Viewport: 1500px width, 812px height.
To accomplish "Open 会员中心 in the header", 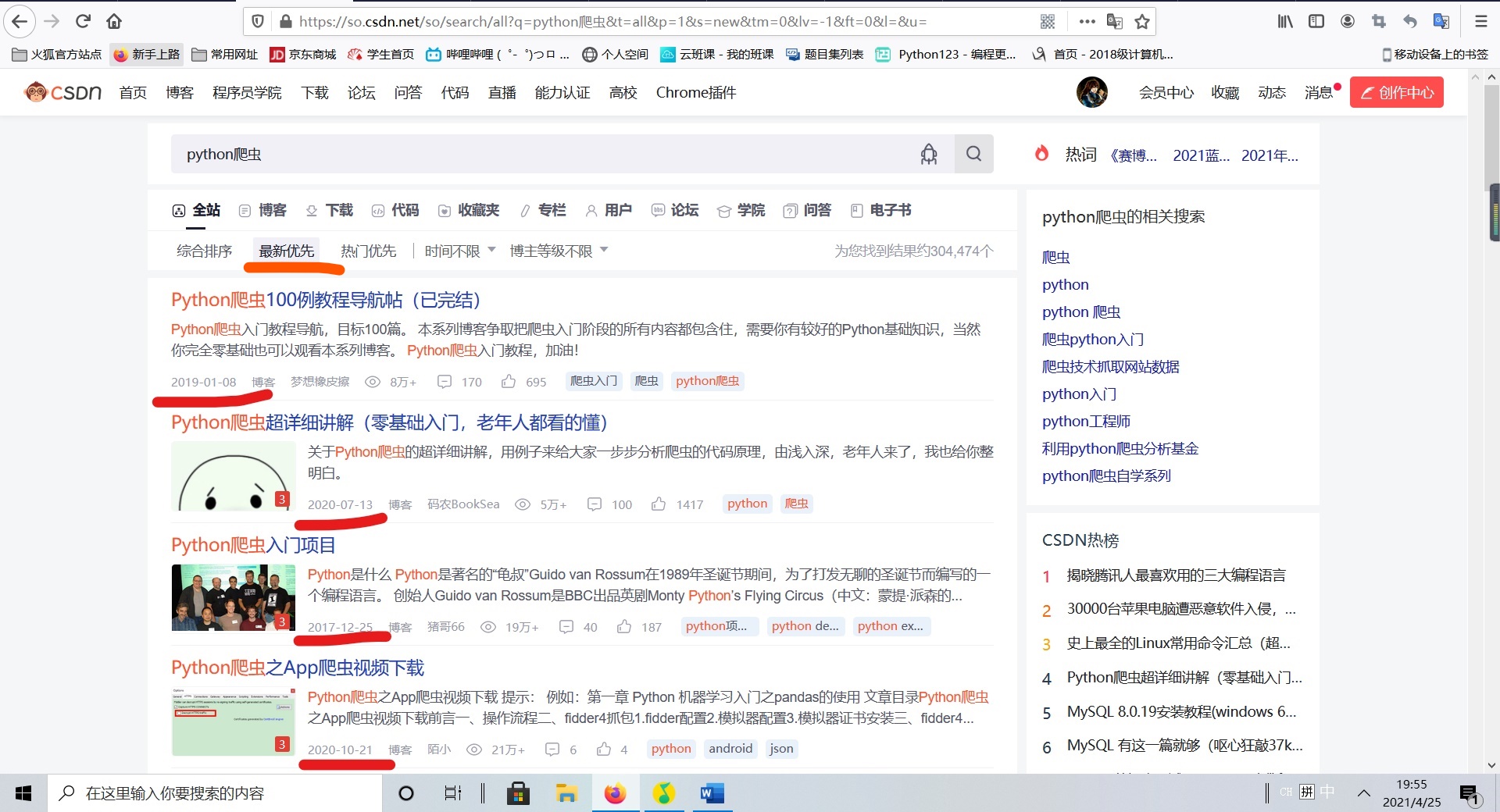I will click(1166, 92).
